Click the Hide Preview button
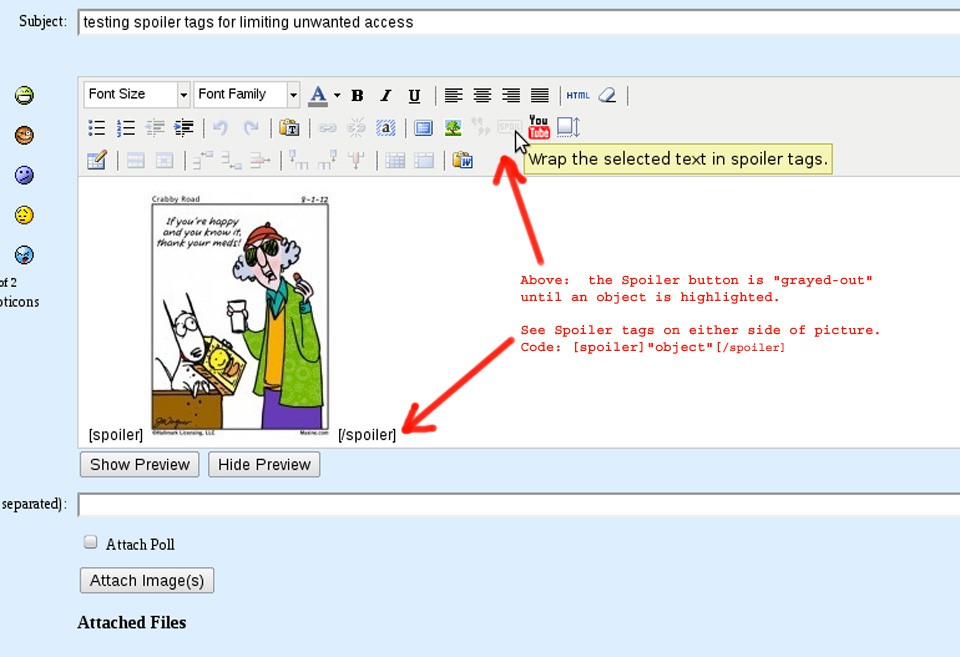 click(x=264, y=464)
